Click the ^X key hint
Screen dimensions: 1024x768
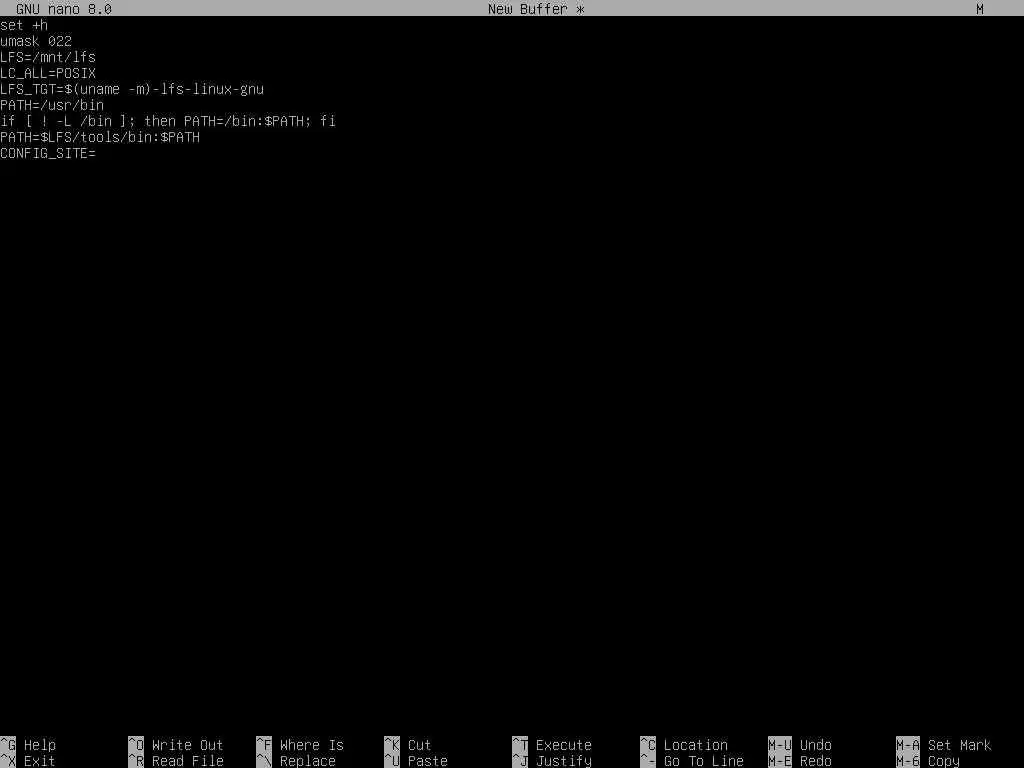(x=8, y=761)
